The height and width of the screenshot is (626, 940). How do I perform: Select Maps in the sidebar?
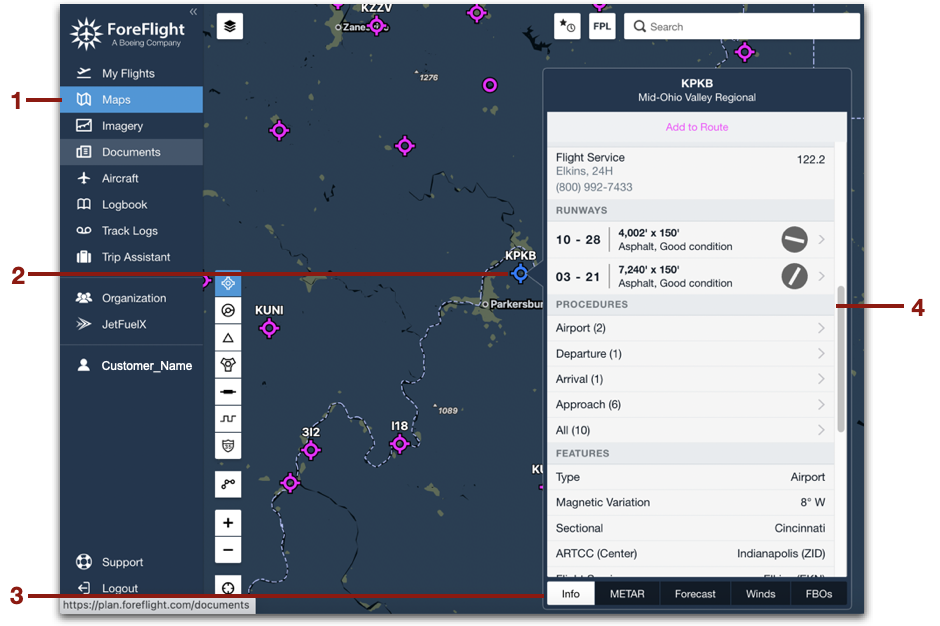click(131, 100)
